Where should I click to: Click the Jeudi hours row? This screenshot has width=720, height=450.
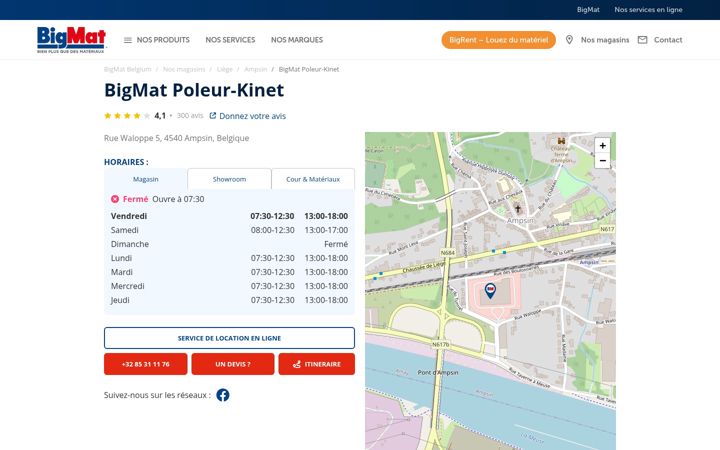pos(229,300)
